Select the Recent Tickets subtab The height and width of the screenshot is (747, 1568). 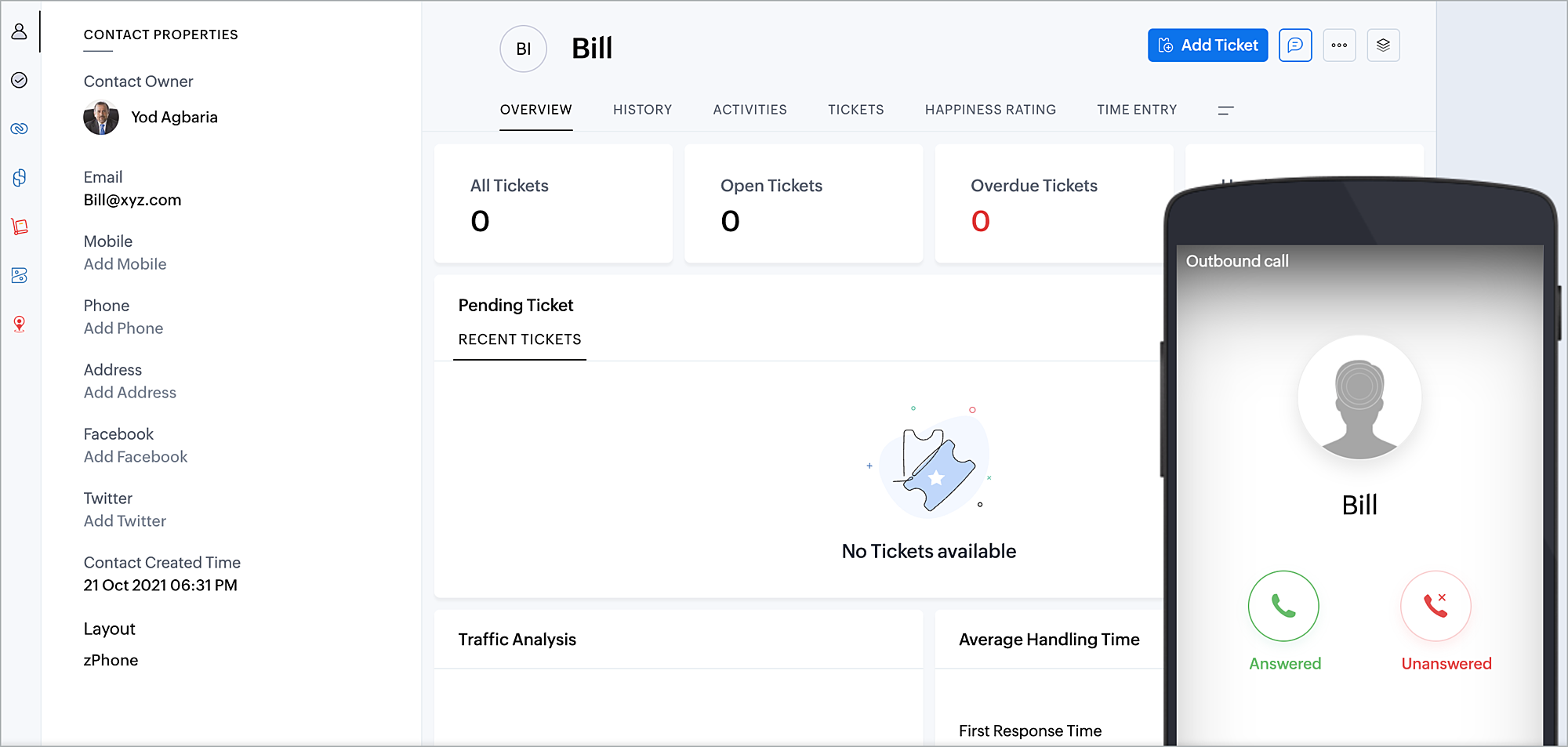click(x=520, y=339)
